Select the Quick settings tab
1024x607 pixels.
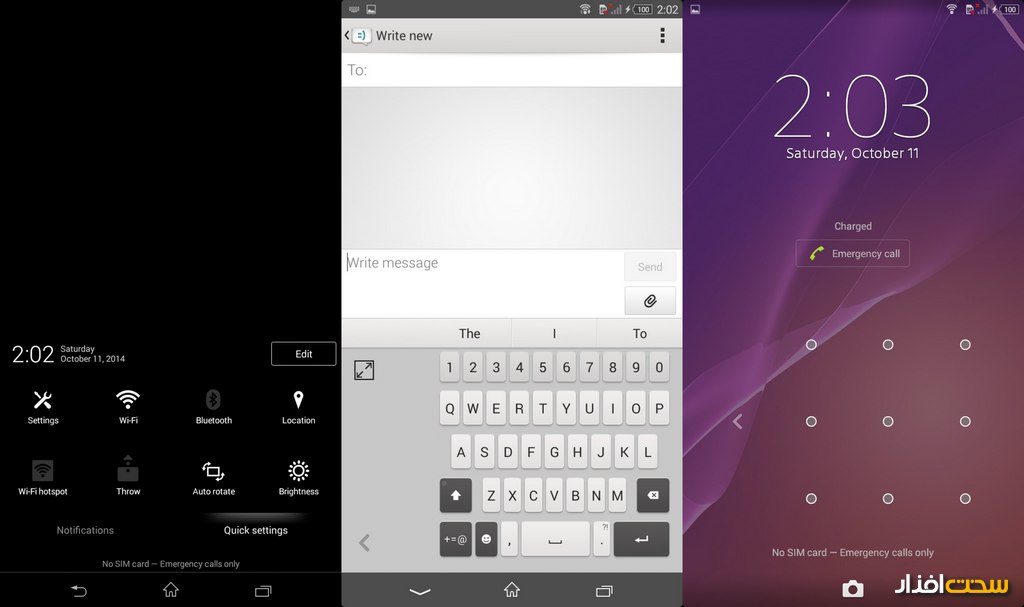tap(256, 530)
